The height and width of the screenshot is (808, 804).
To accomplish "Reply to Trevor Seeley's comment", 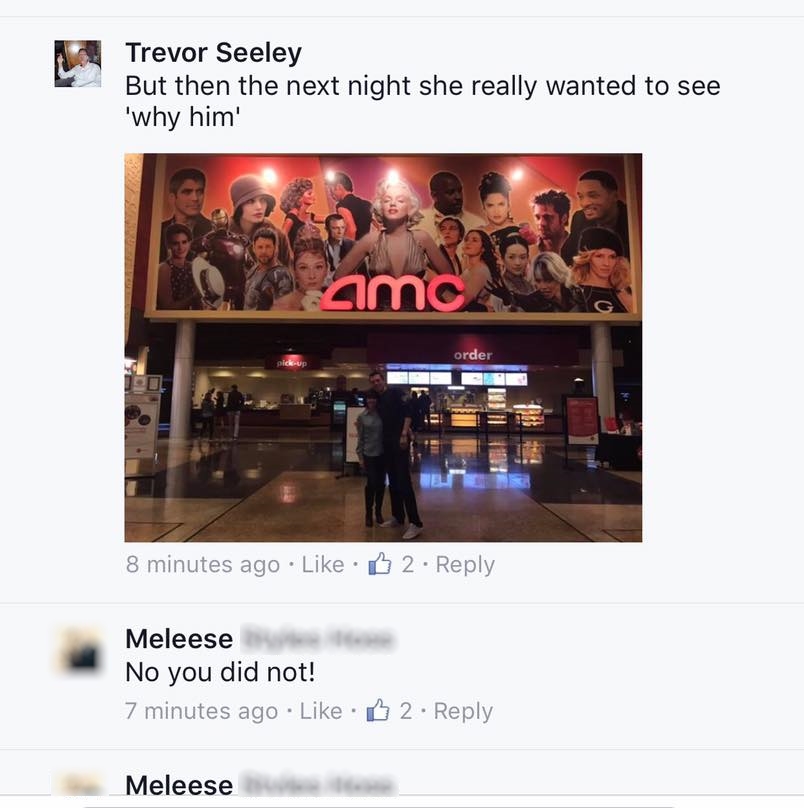I will (x=465, y=565).
